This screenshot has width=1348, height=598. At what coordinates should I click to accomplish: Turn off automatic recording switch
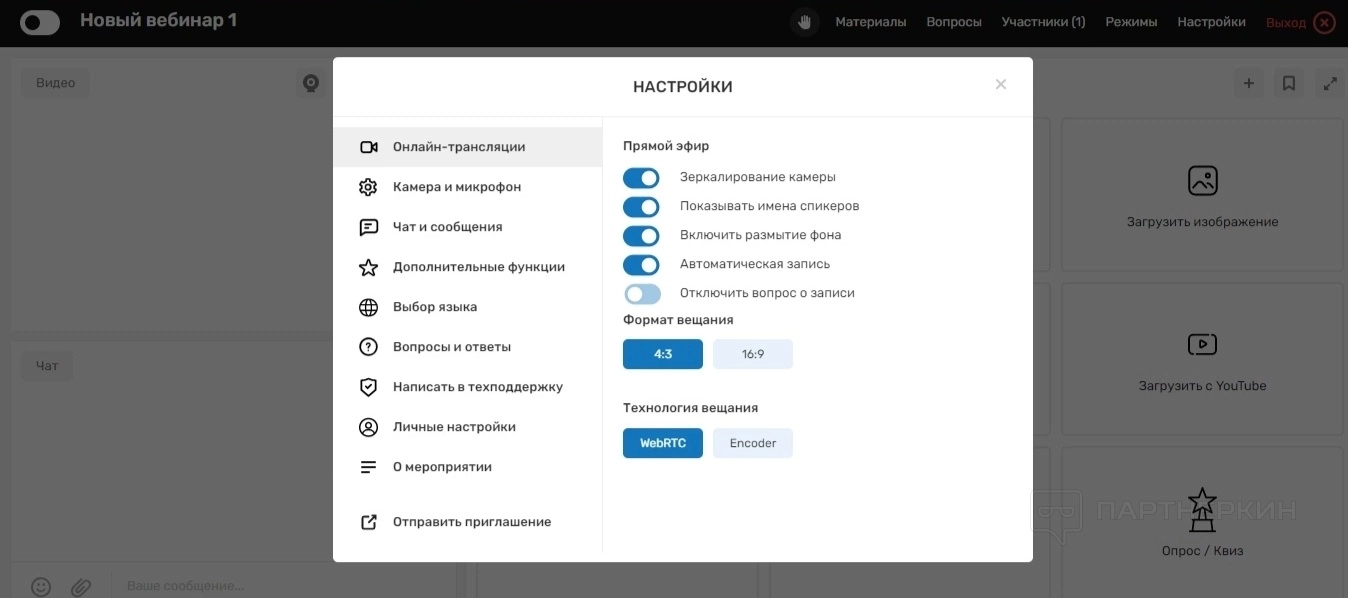click(641, 265)
